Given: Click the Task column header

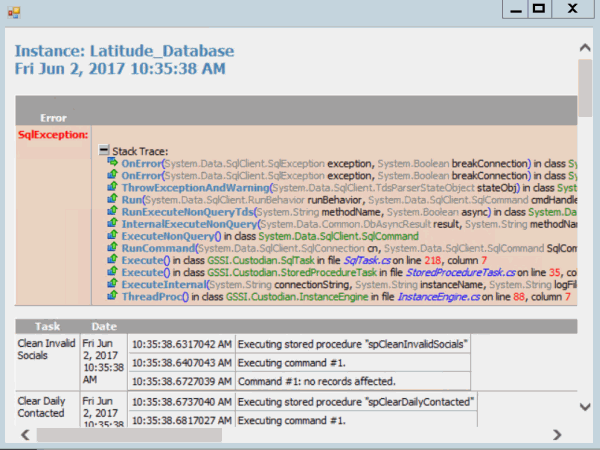Looking at the screenshot, I should coord(47,326).
